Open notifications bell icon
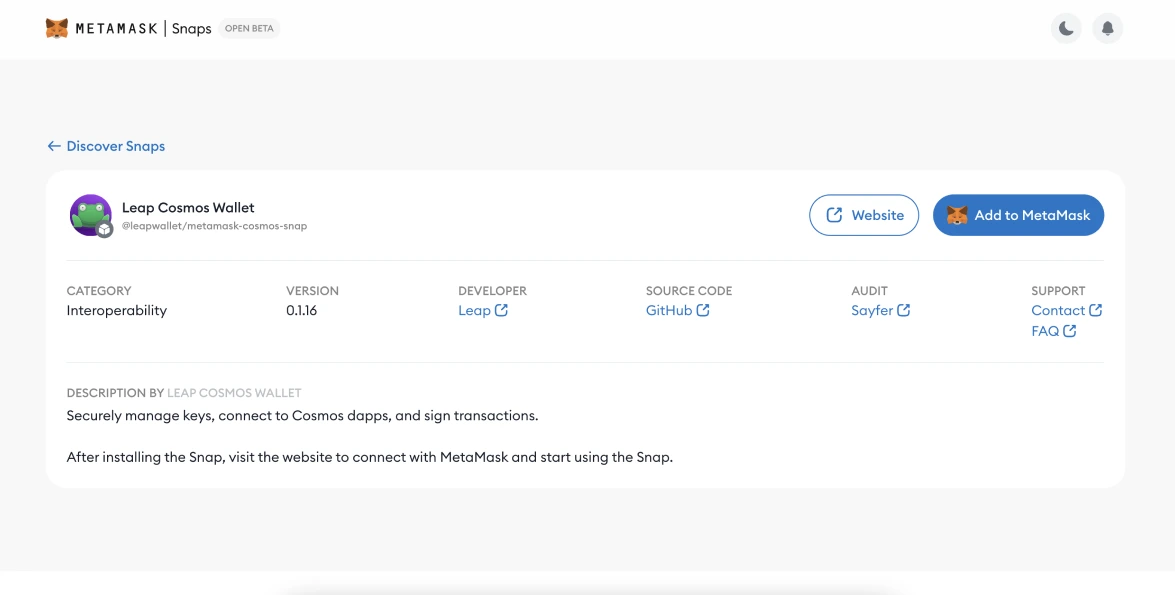Screen dimensions: 1175x595 coord(1108,28)
